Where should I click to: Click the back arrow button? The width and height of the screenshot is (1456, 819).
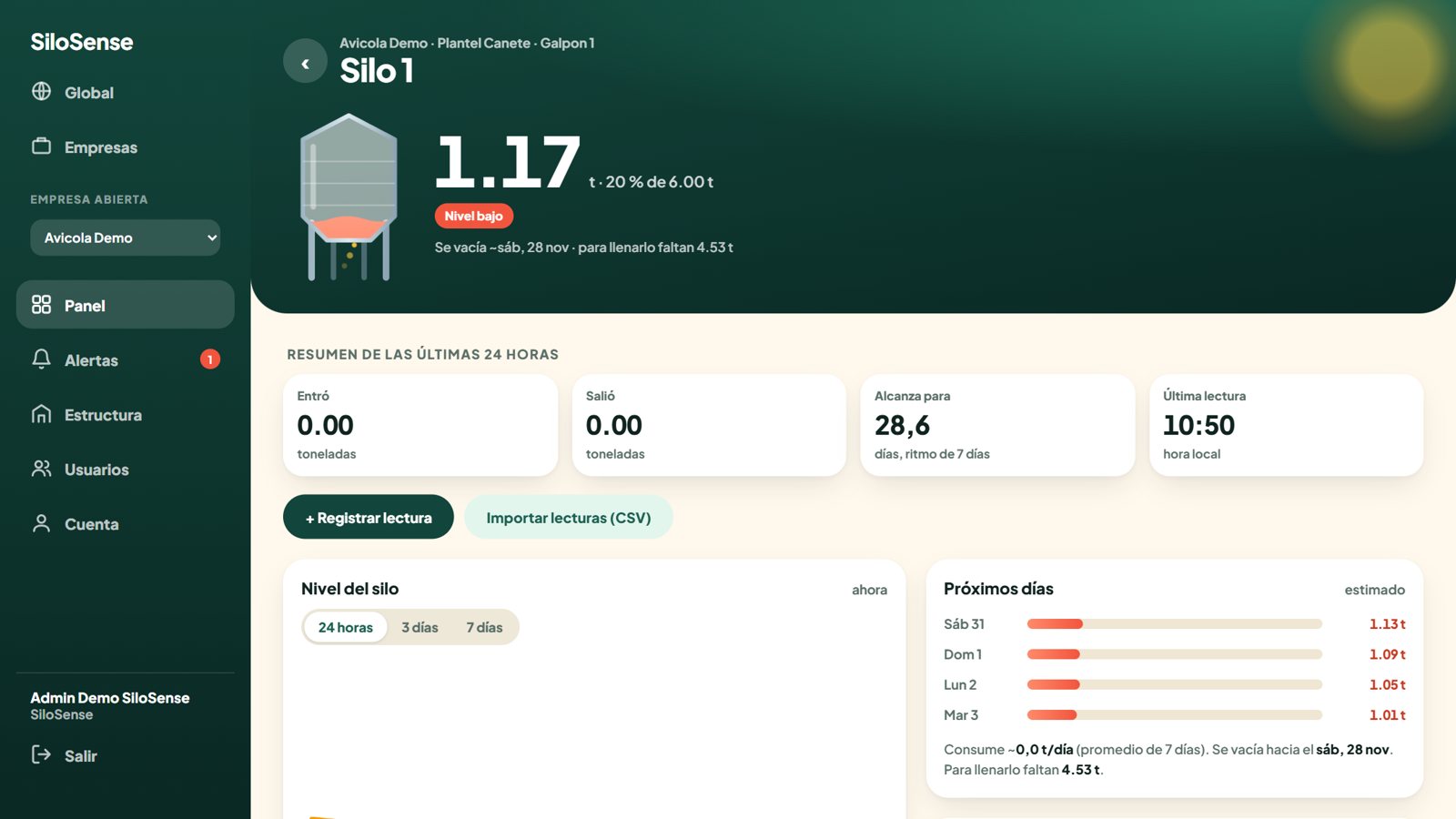click(x=305, y=61)
